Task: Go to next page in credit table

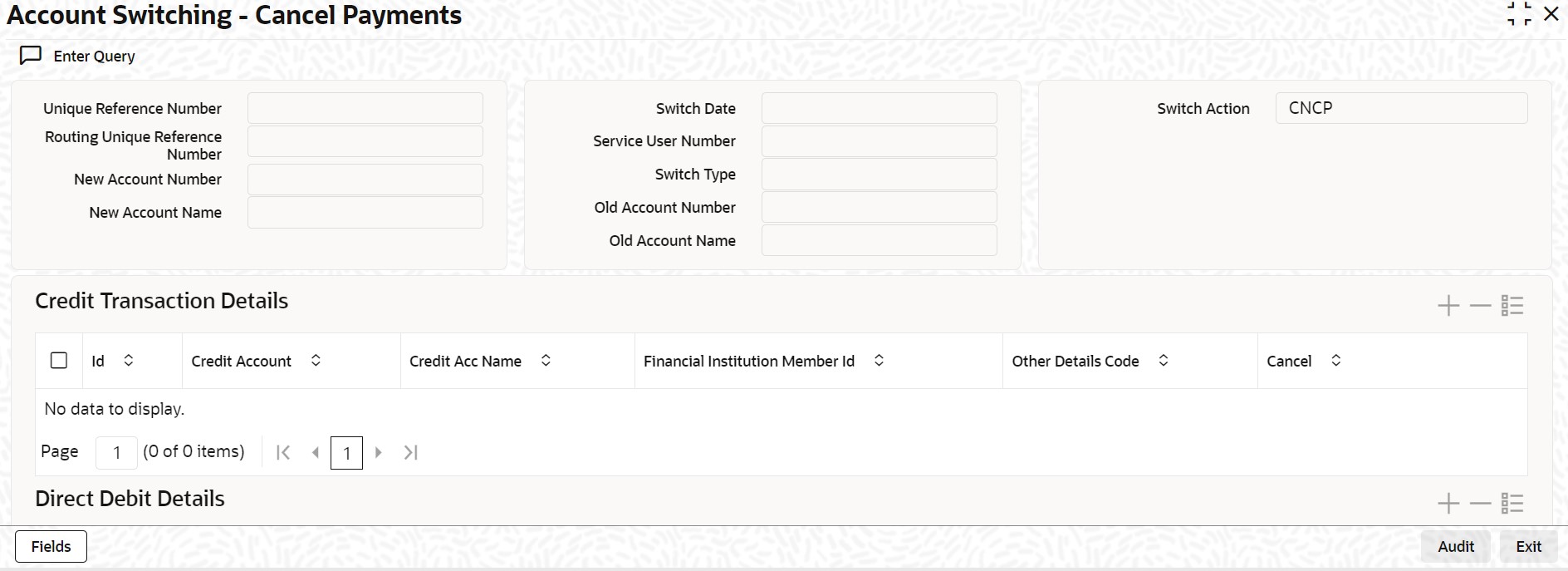Action: coord(379,452)
